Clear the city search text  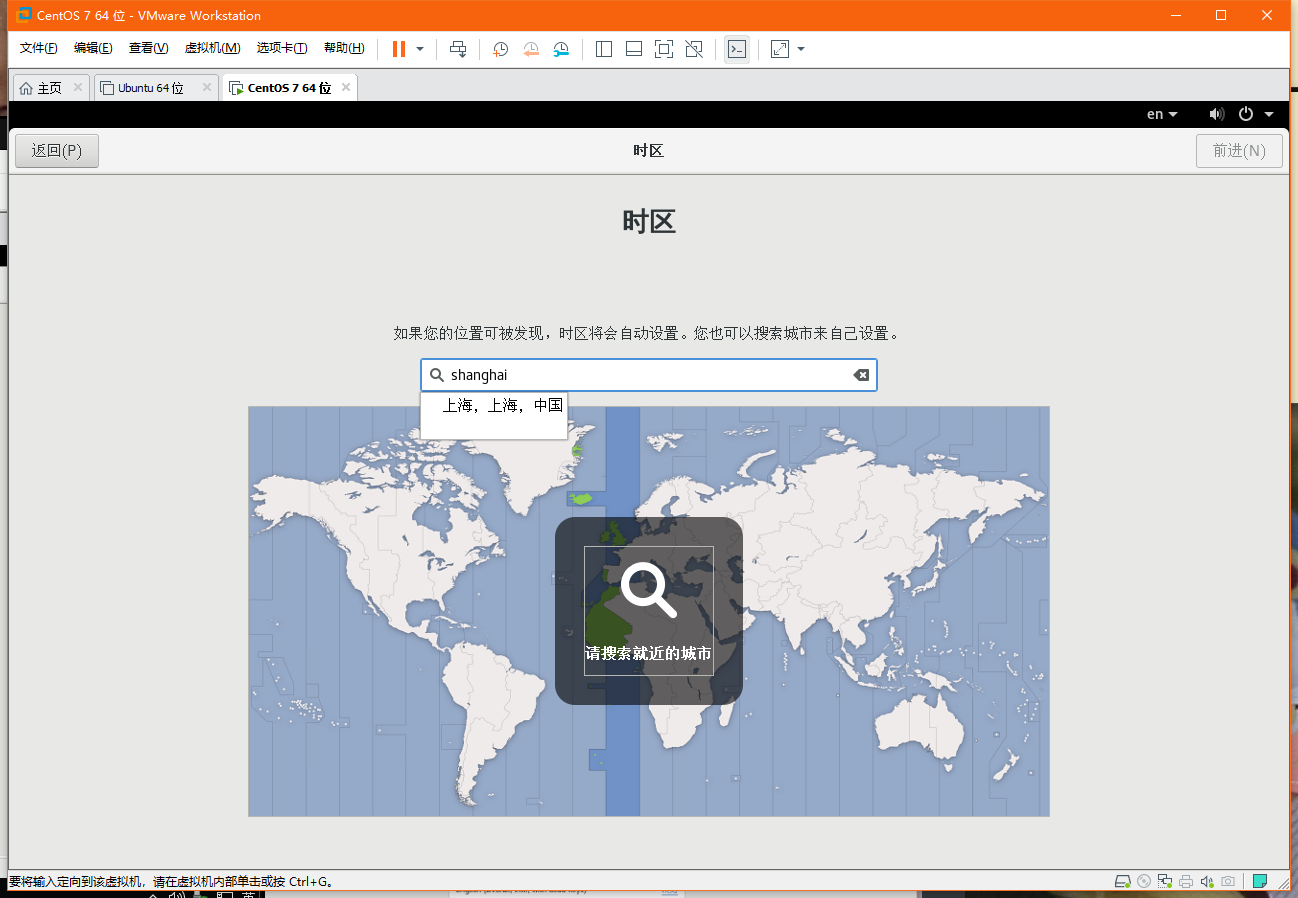point(861,375)
